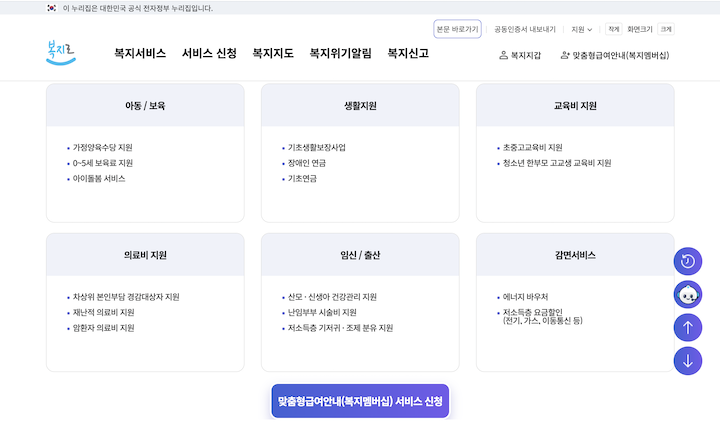Viewport: 720px width, 426px height.
Task: Click the 임신 / 출산 card header
Action: [x=360, y=255]
